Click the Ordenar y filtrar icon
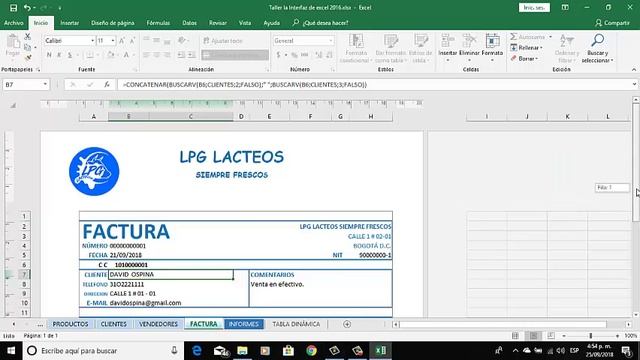Image resolution: width=640 pixels, height=360 pixels. 567,41
